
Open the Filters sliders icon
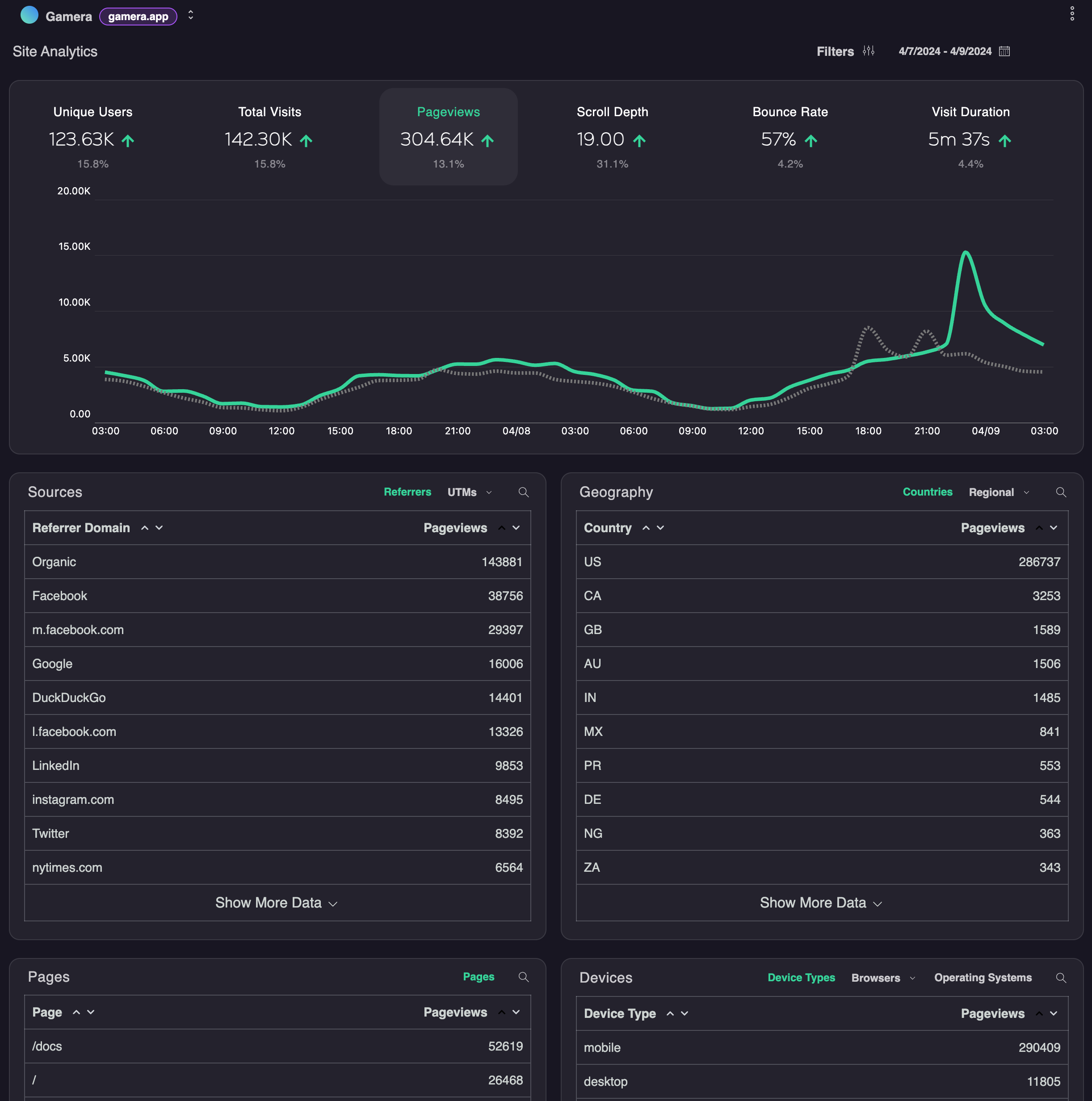click(x=868, y=51)
